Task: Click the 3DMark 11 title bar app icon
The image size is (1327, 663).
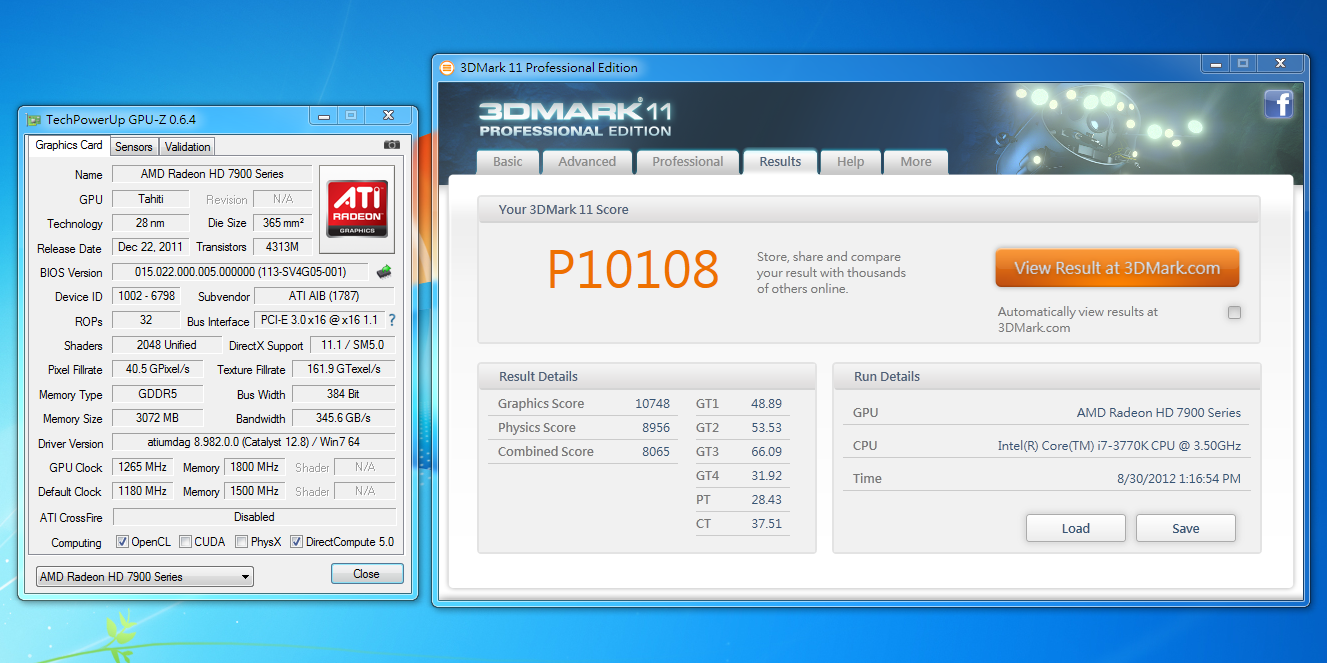Action: pyautogui.click(x=447, y=68)
